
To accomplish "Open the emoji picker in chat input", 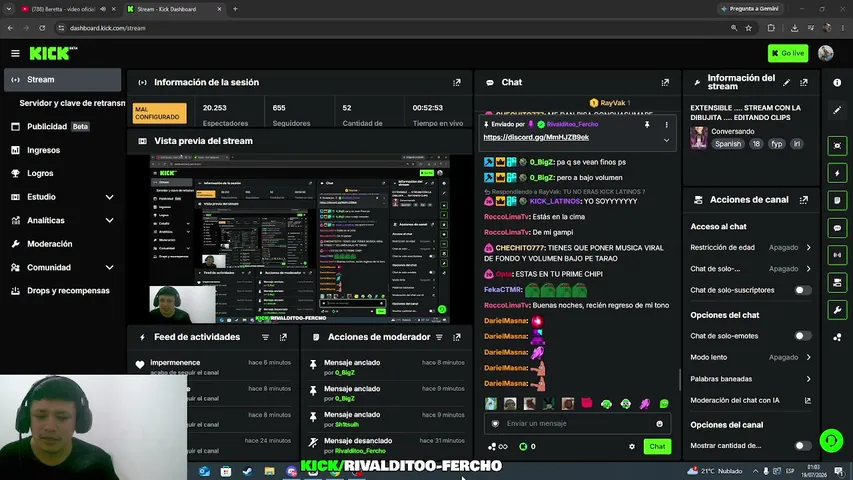I will (659, 423).
